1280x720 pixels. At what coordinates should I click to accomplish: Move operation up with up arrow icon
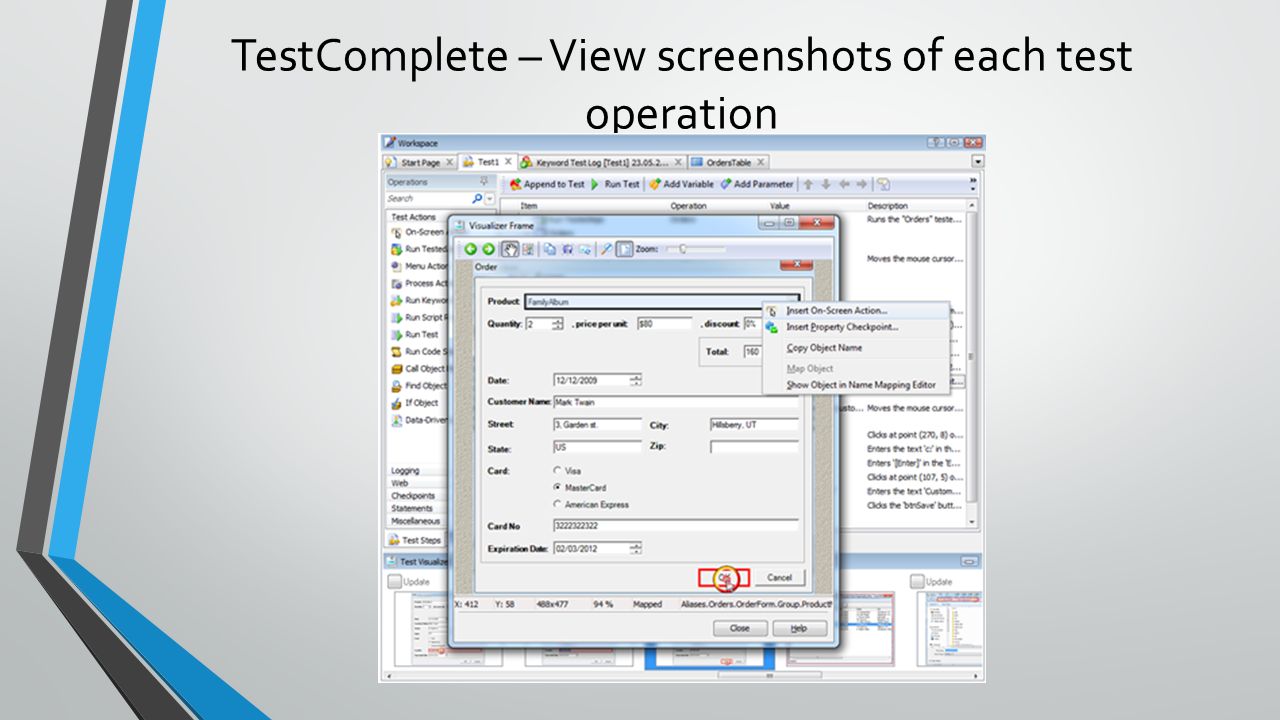808,185
